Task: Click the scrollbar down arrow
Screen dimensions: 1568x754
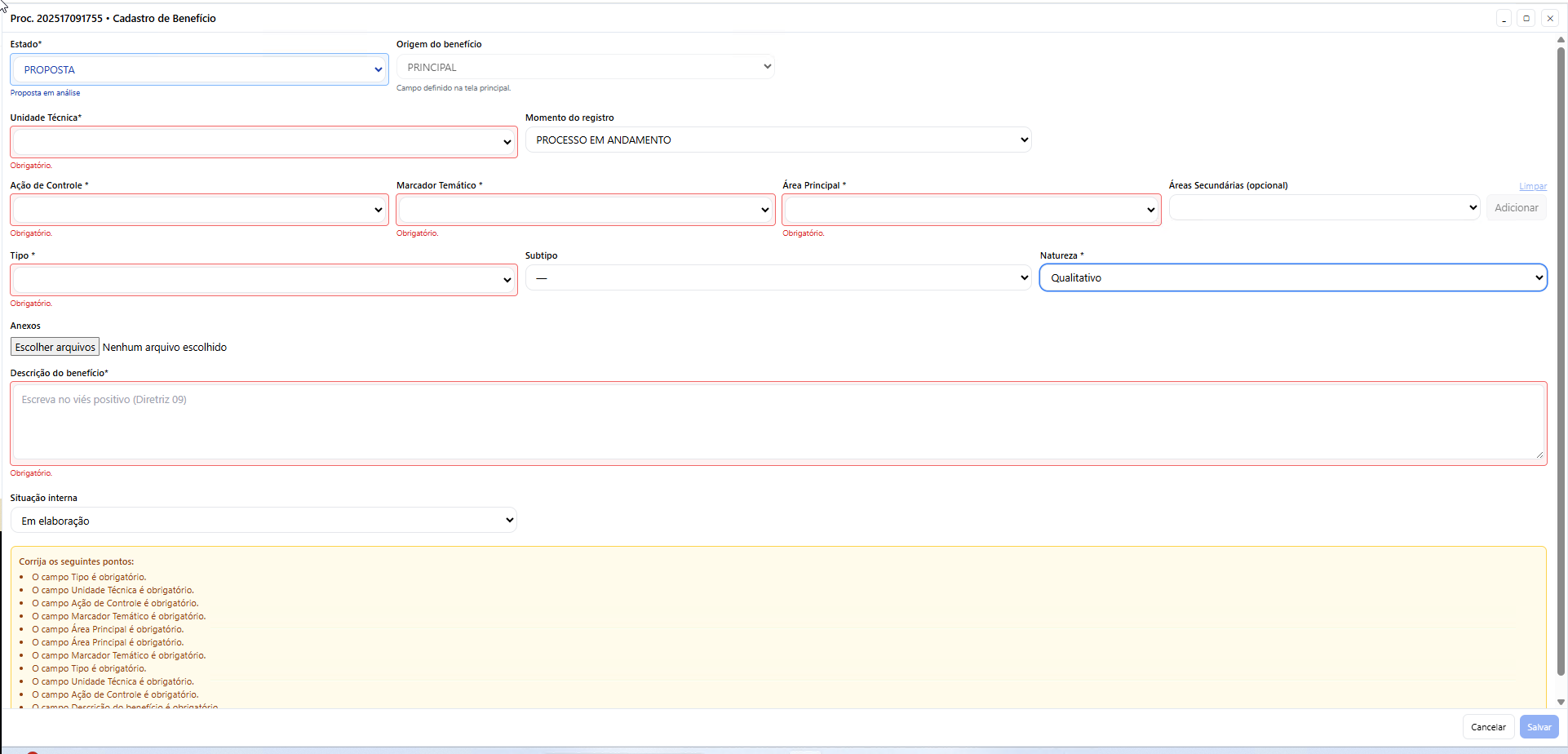Action: [1561, 702]
